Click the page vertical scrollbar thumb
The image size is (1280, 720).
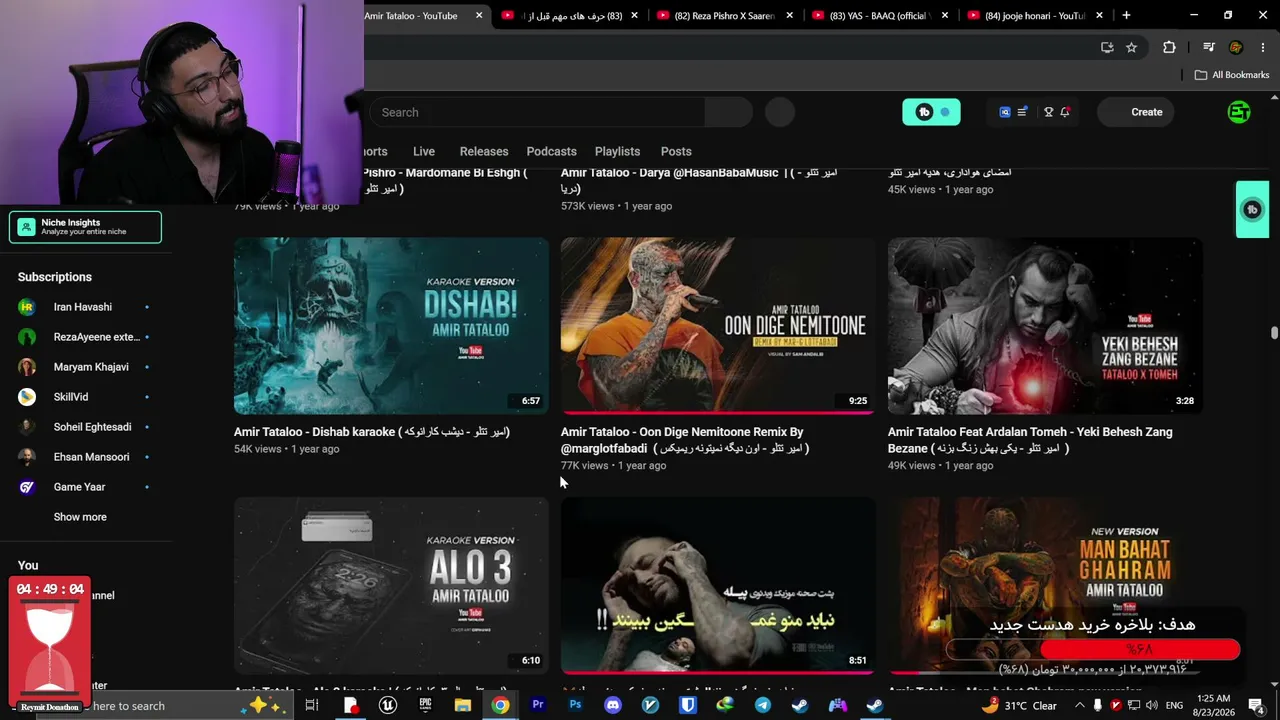1274,333
